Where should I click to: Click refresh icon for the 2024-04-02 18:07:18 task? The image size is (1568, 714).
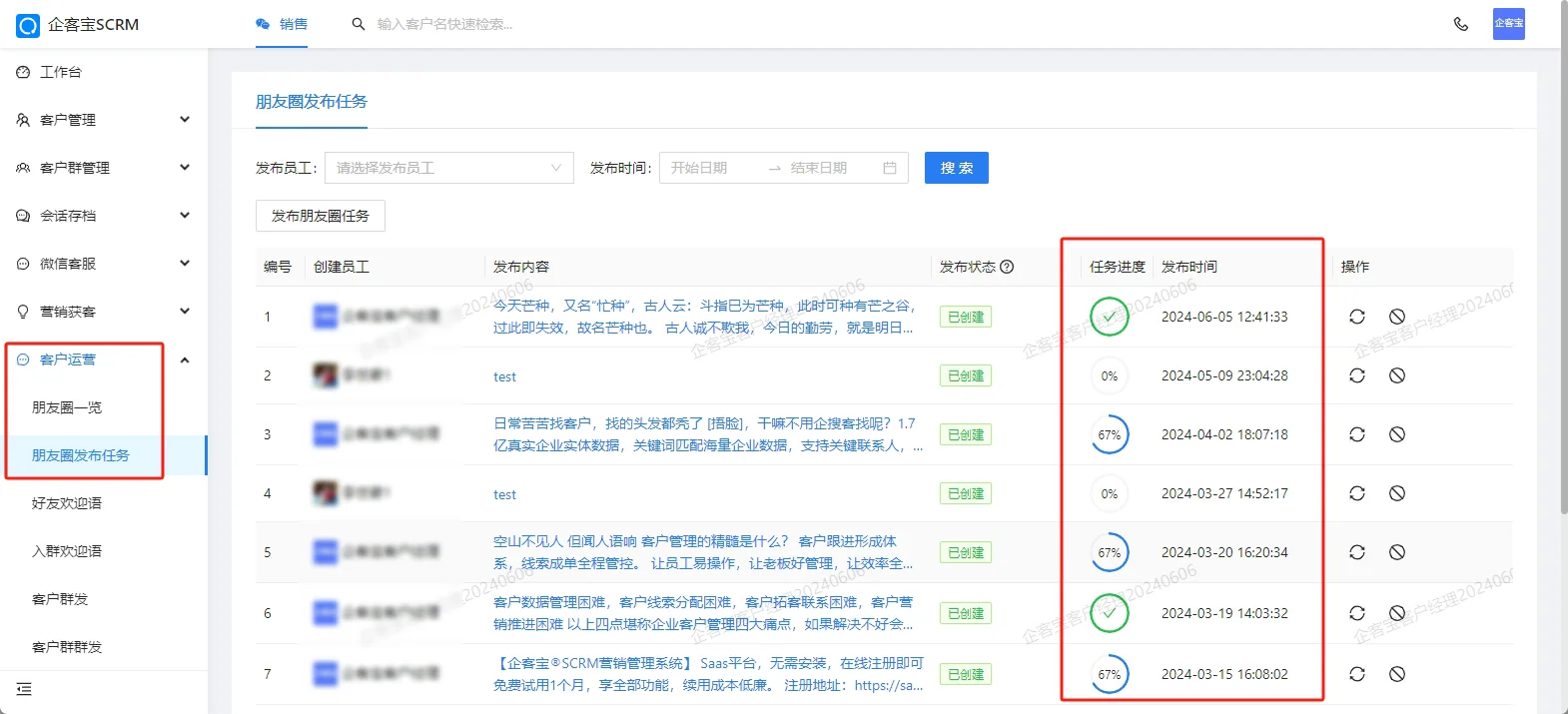coord(1357,434)
